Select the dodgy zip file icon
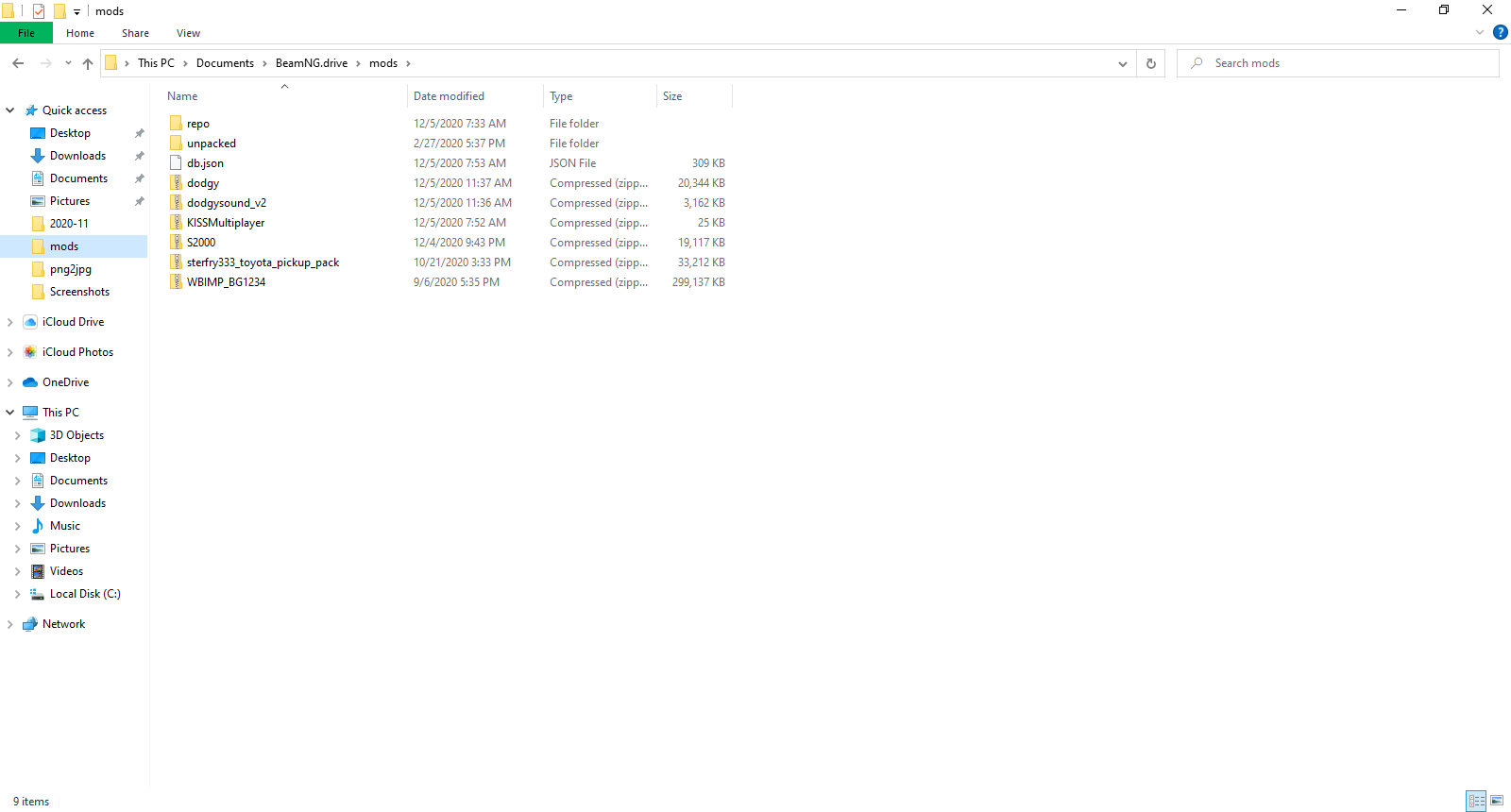Viewport: 1511px width, 812px height. (x=176, y=182)
